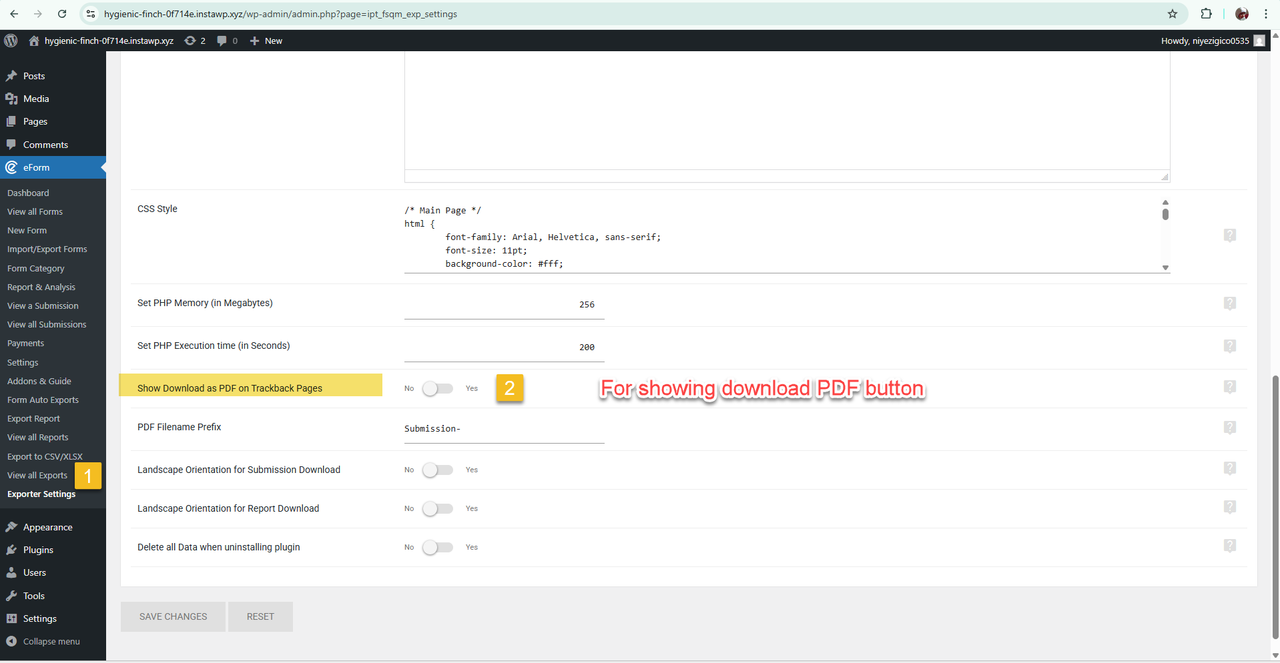The width and height of the screenshot is (1280, 663).
Task: Open View all Exports
Action: click(x=37, y=475)
